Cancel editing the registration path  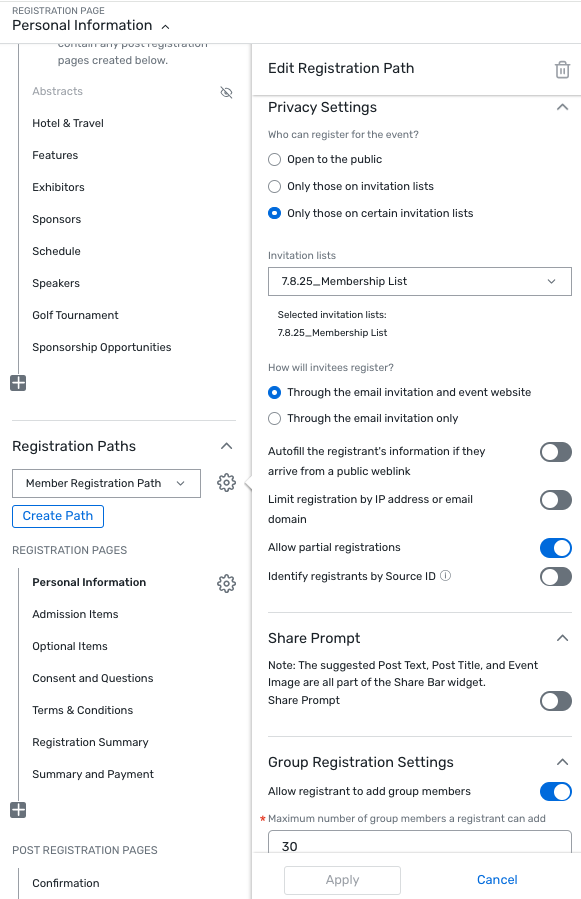point(497,880)
